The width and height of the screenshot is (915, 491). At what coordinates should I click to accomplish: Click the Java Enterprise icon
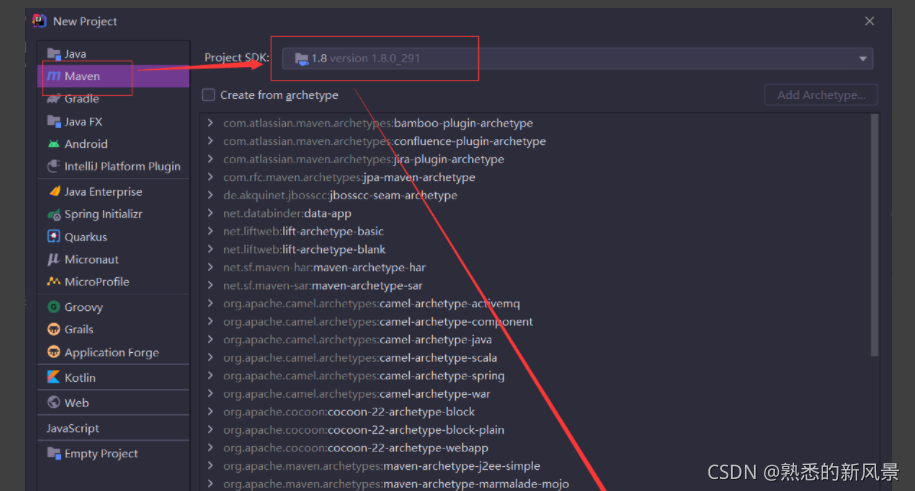click(x=54, y=191)
